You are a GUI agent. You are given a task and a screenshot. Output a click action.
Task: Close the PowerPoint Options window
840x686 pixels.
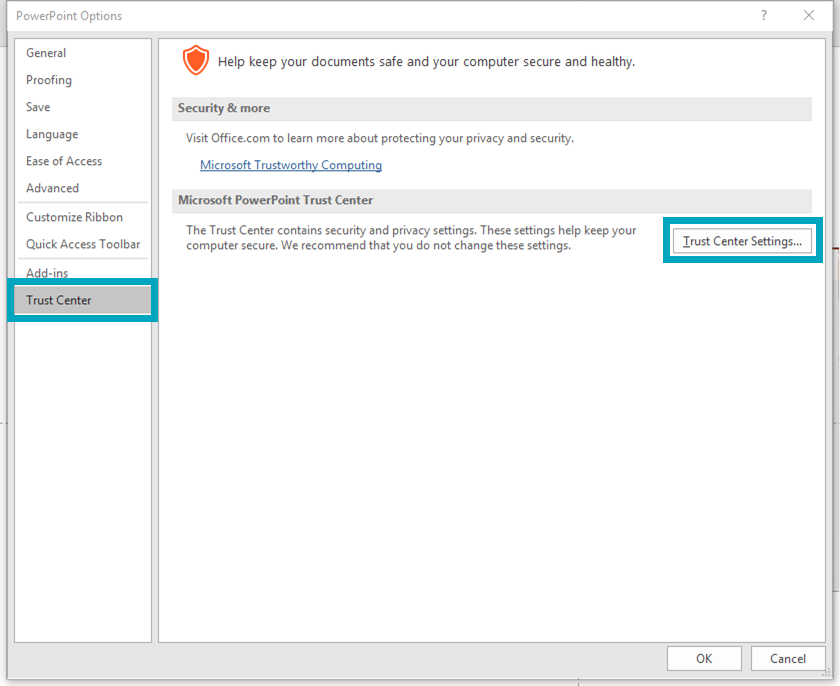coord(809,16)
